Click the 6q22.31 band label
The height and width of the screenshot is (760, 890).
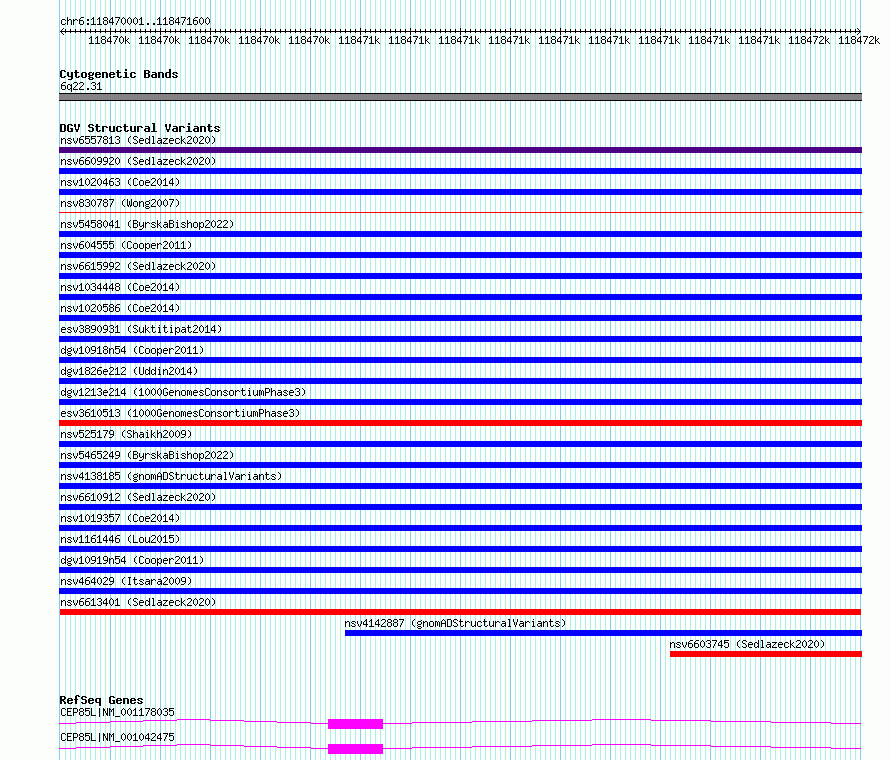pyautogui.click(x=81, y=86)
